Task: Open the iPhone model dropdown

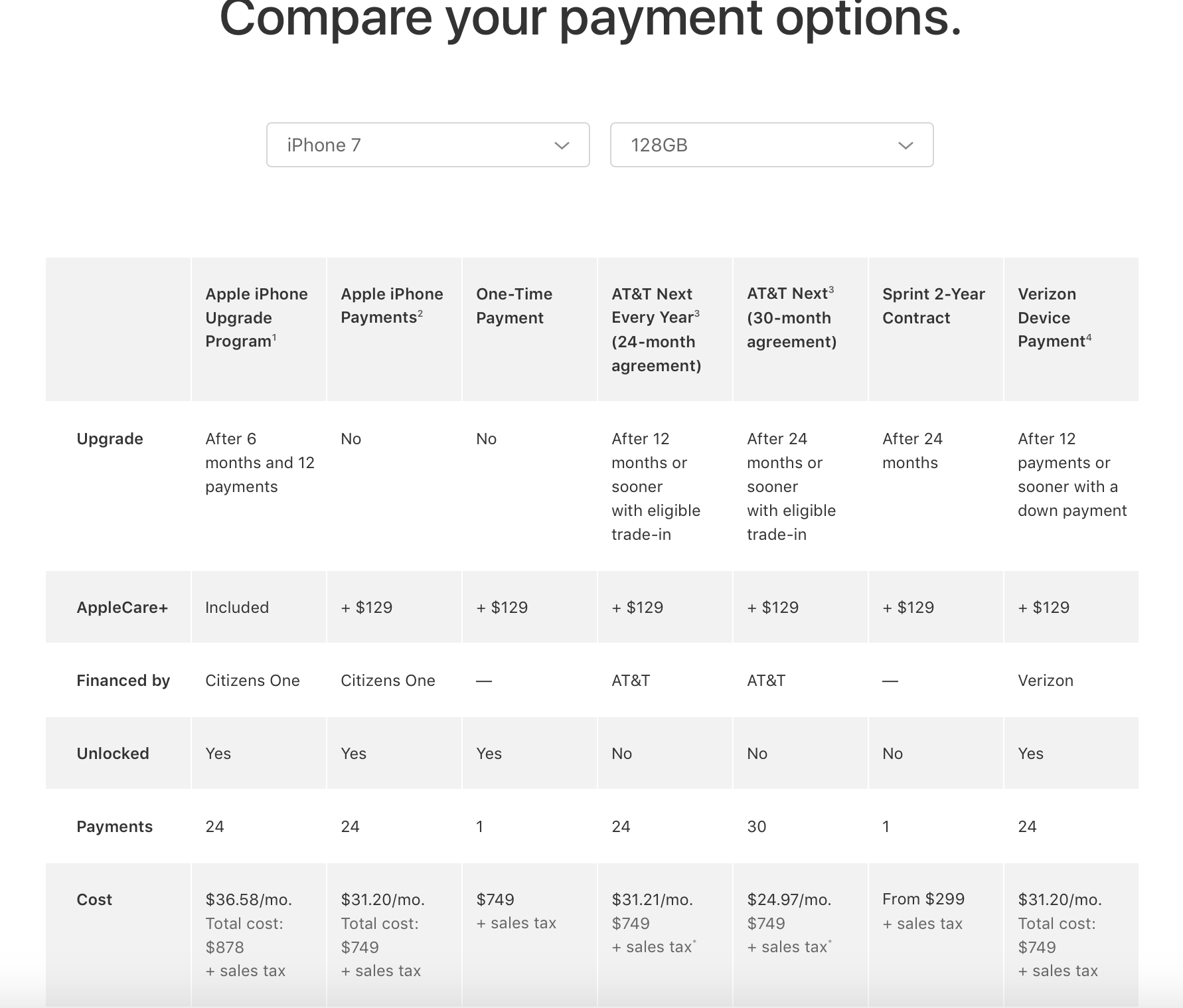Action: point(428,145)
